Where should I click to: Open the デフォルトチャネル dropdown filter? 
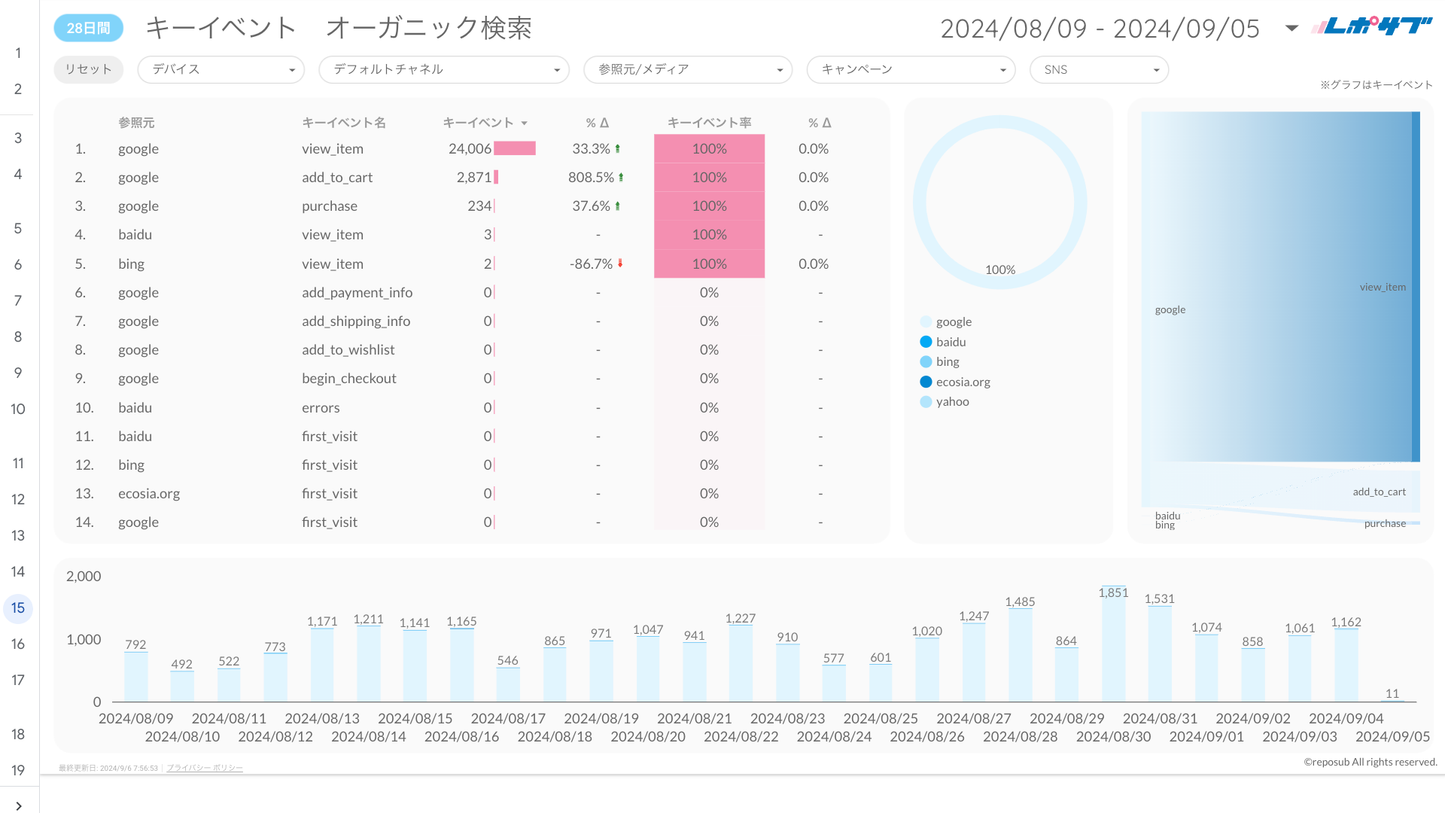(443, 70)
